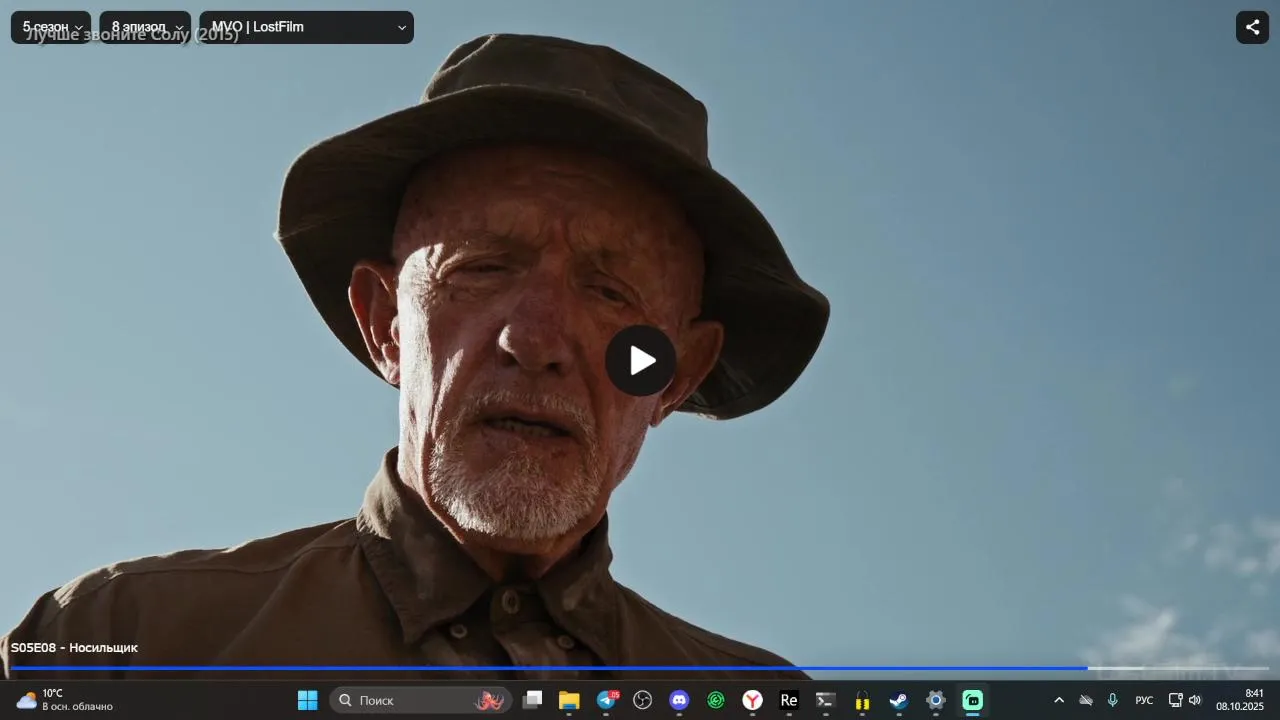Screen dimensions: 1280x720
Task: Open File Explorer from the taskbar
Action: click(x=569, y=700)
